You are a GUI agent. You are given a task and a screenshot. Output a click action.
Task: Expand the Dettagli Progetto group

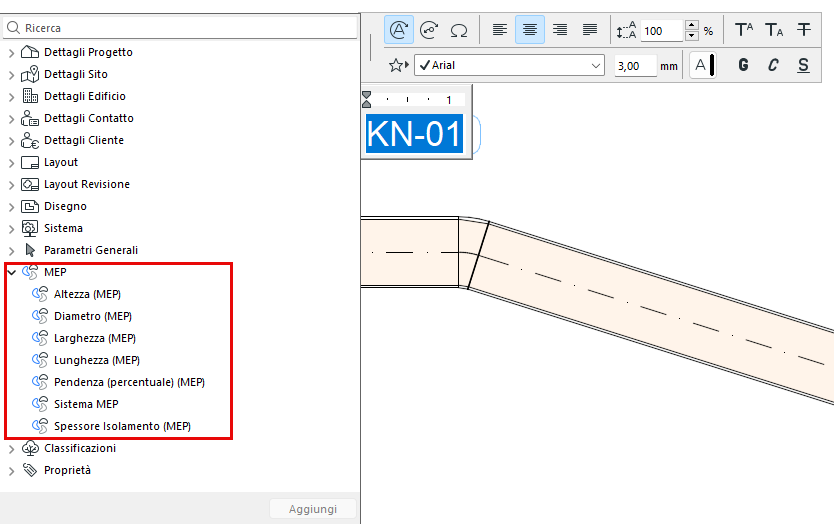click(12, 53)
